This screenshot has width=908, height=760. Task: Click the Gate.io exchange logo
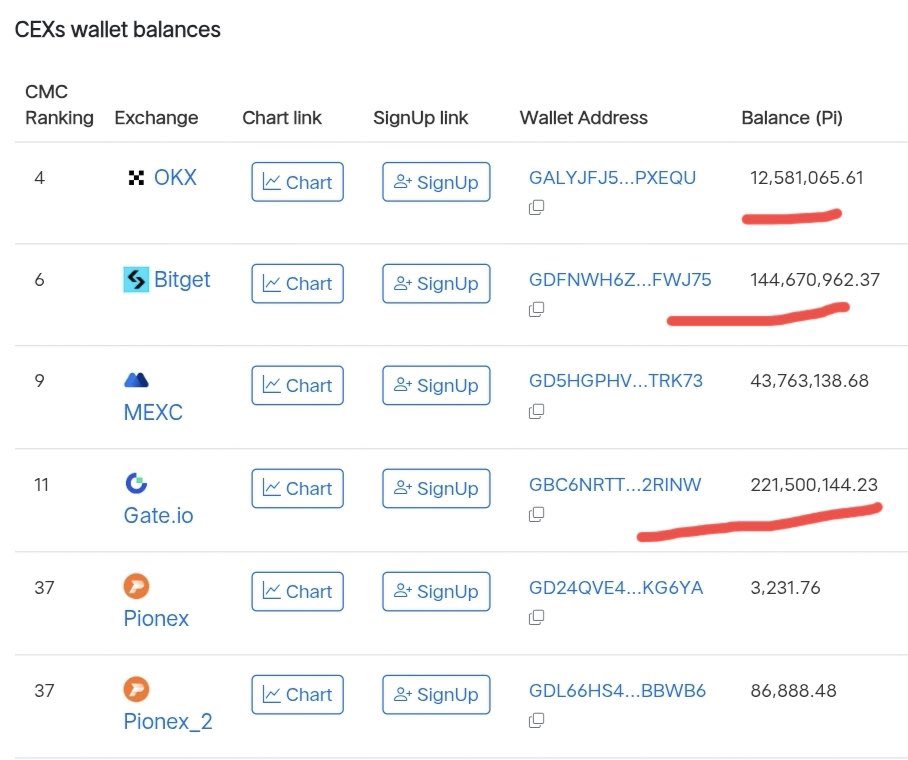pyautogui.click(x=136, y=483)
